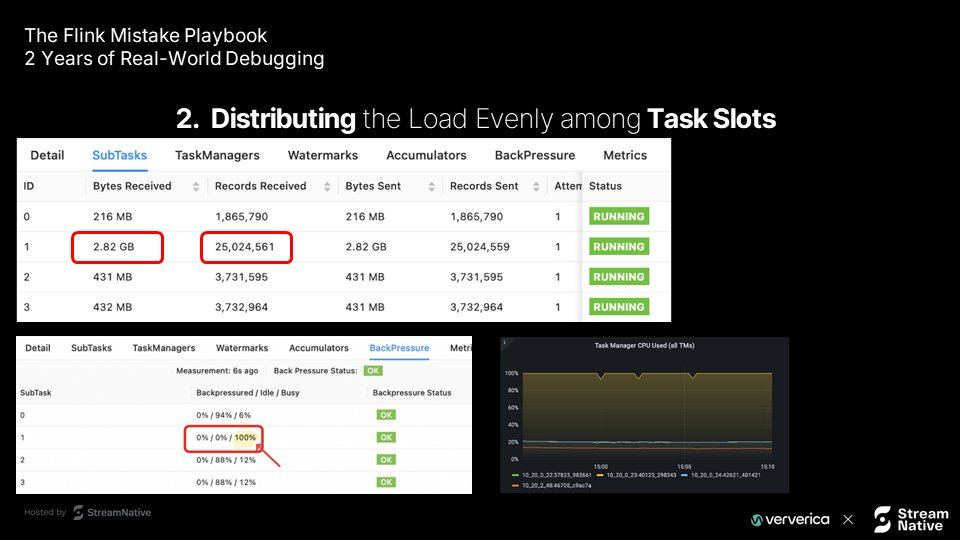Select the 1,865,790 Records Received cell
This screenshot has height=540, width=960.
click(241, 217)
